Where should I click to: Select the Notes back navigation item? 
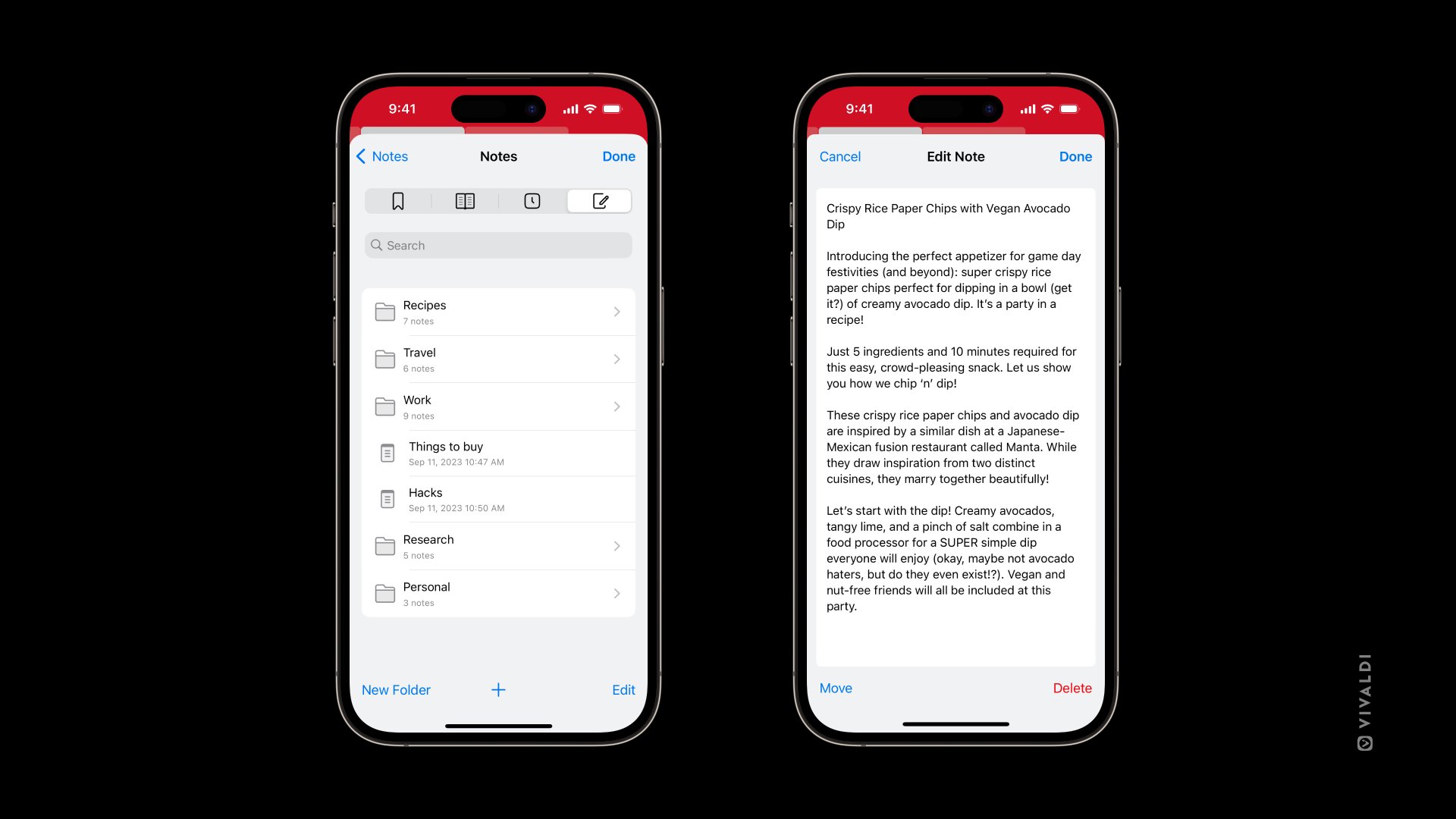385,156
